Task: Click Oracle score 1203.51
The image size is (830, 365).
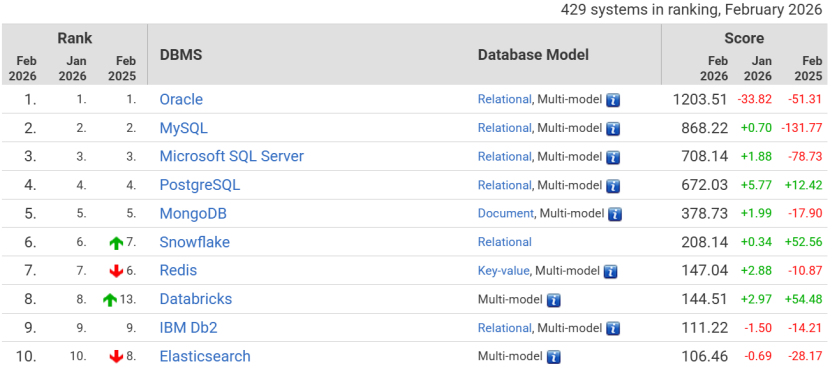Action: pos(700,99)
